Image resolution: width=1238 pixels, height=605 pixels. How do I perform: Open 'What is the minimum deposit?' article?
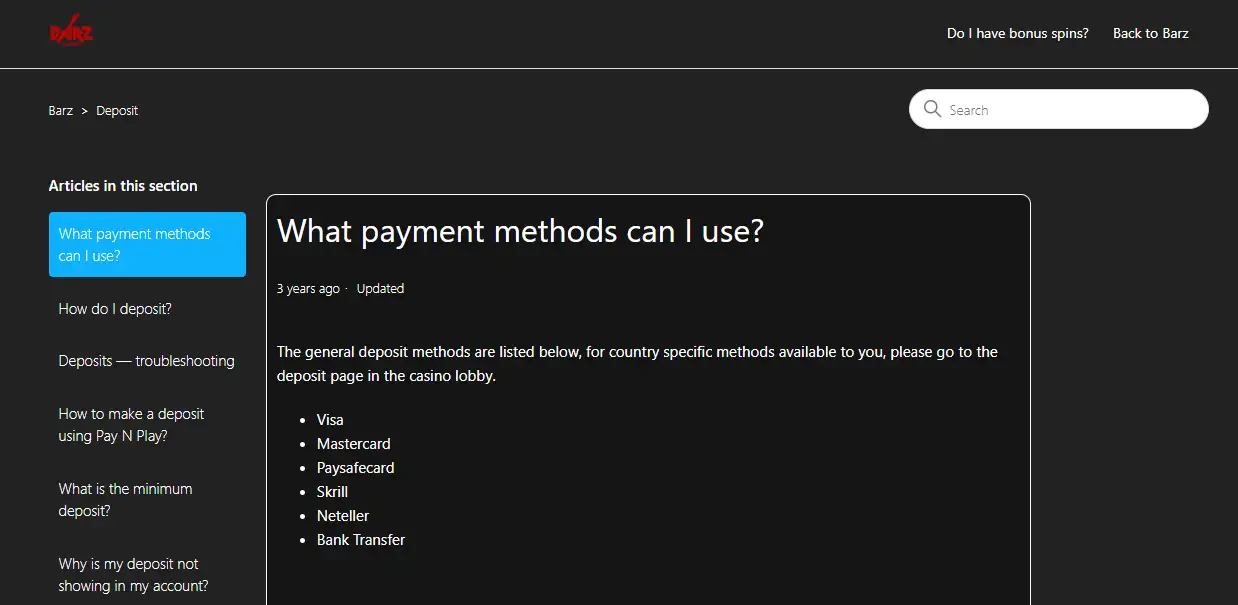(125, 500)
